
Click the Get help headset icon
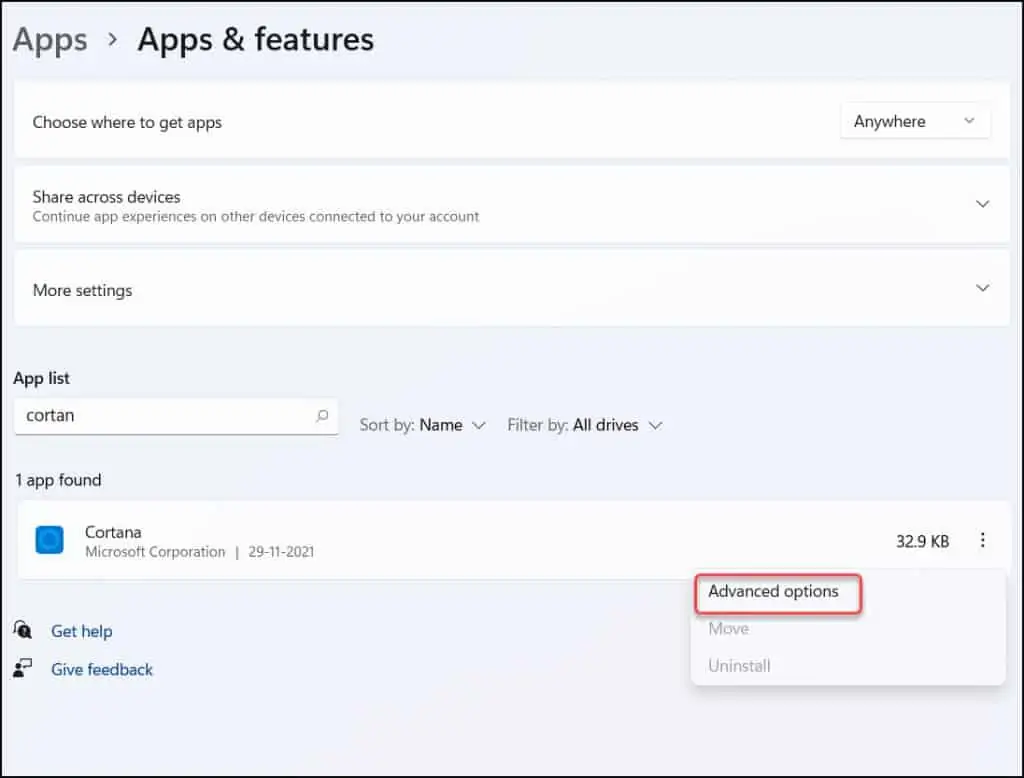click(22, 630)
